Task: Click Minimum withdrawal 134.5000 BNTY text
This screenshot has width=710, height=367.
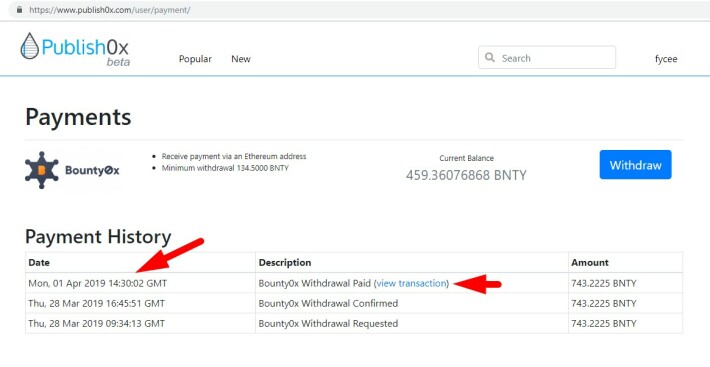Action: [225, 168]
